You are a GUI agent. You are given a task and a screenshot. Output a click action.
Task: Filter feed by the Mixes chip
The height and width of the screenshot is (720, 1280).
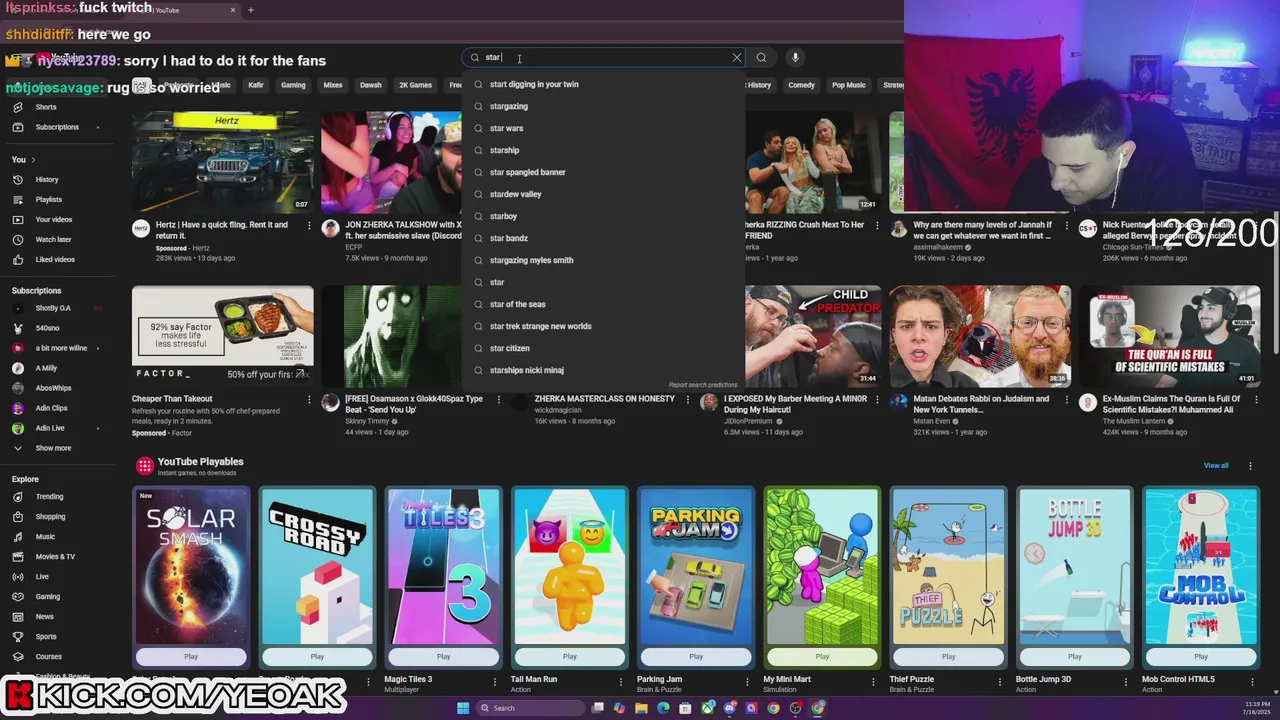333,85
